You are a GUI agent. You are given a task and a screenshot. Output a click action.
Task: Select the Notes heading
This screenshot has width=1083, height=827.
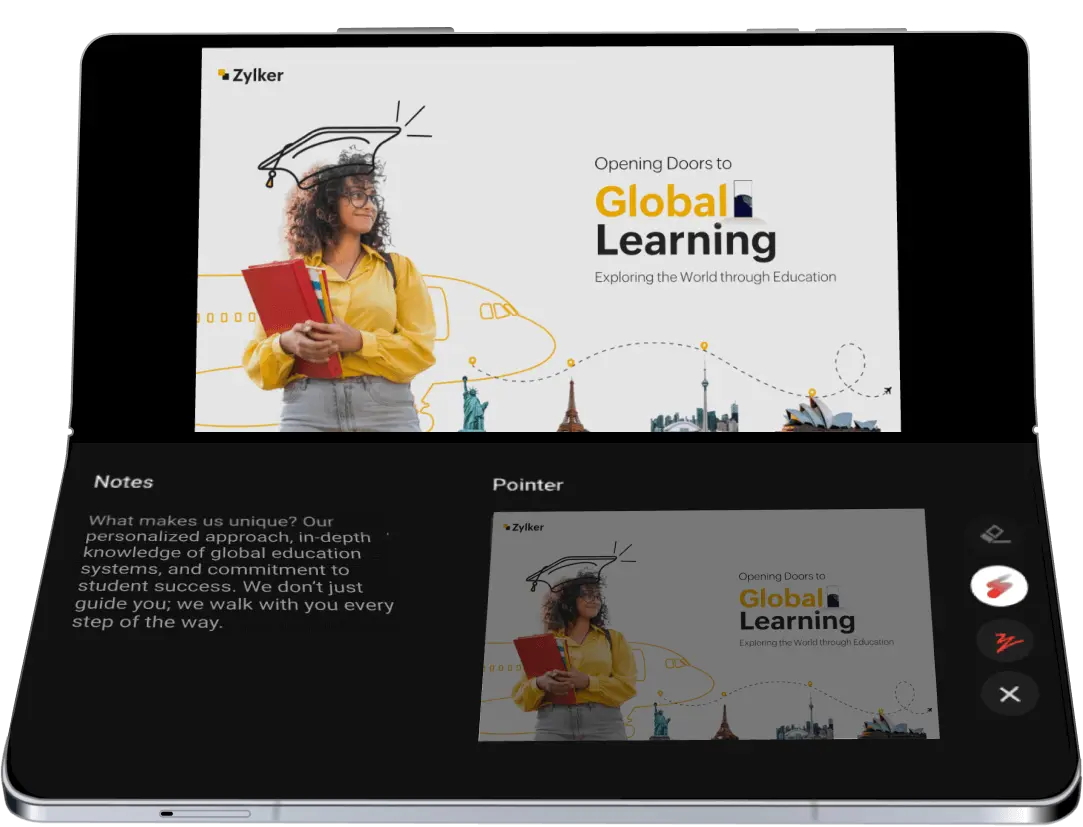(x=124, y=482)
